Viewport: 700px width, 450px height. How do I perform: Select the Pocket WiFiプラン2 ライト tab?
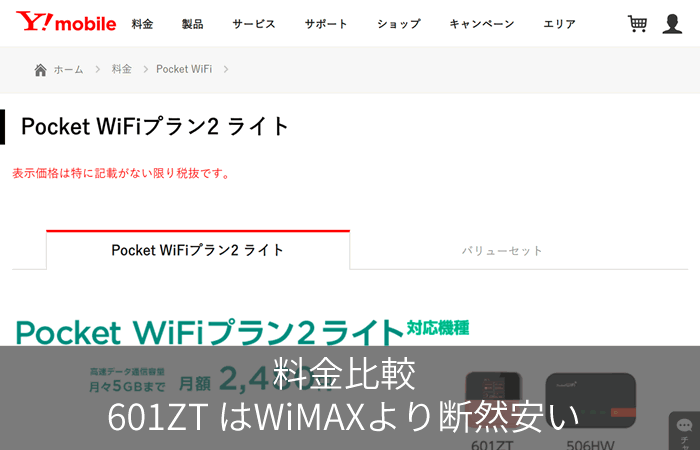pos(198,250)
